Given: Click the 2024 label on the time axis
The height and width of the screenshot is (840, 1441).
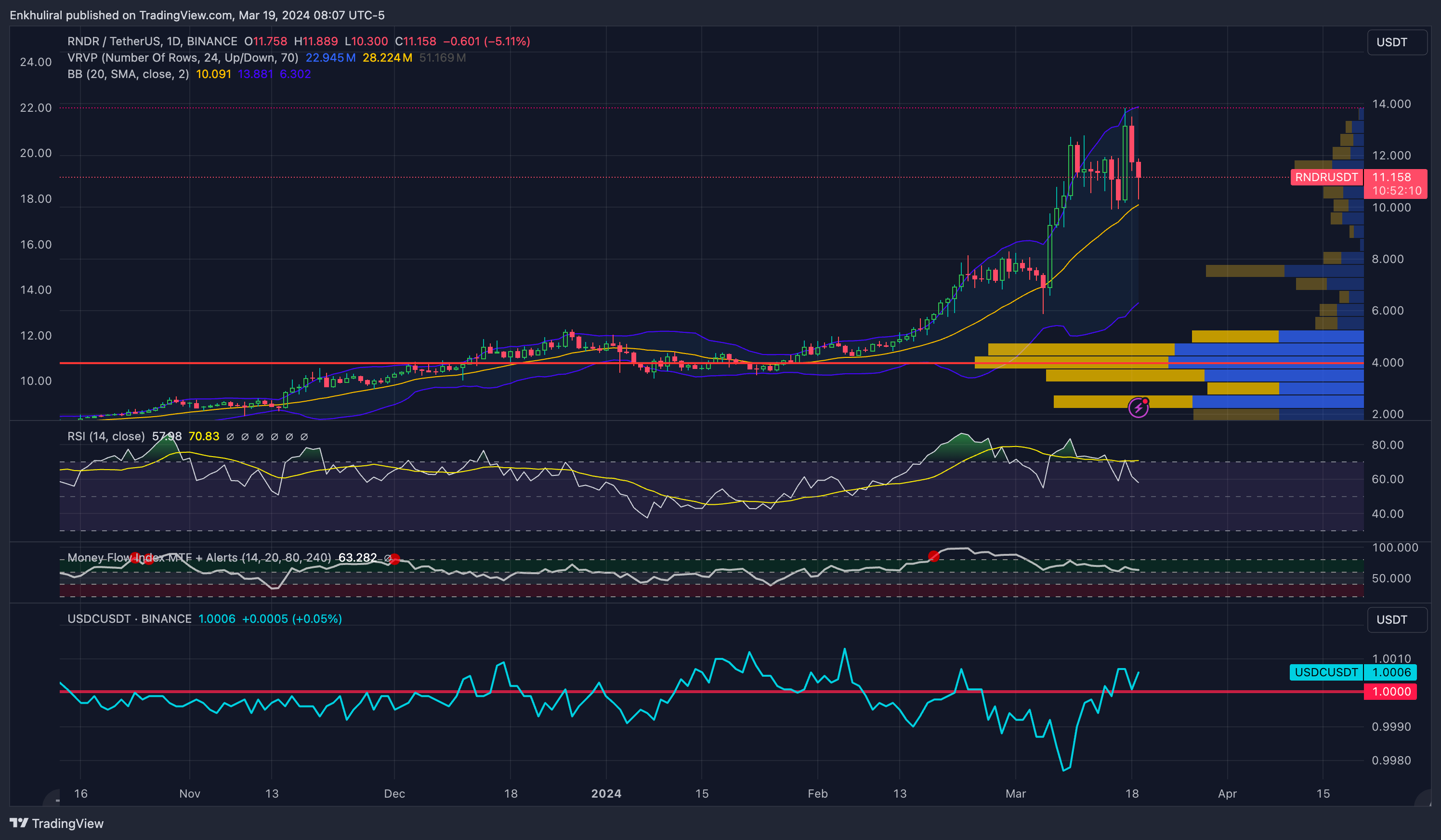Looking at the screenshot, I should click(x=606, y=793).
